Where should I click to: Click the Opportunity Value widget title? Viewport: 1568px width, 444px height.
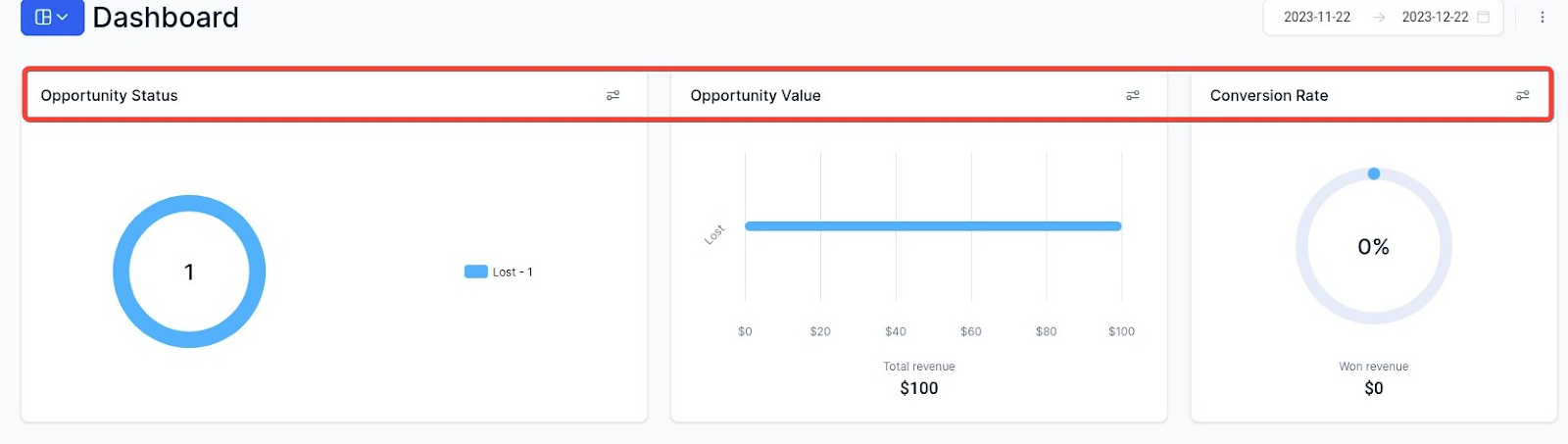pyautogui.click(x=755, y=95)
